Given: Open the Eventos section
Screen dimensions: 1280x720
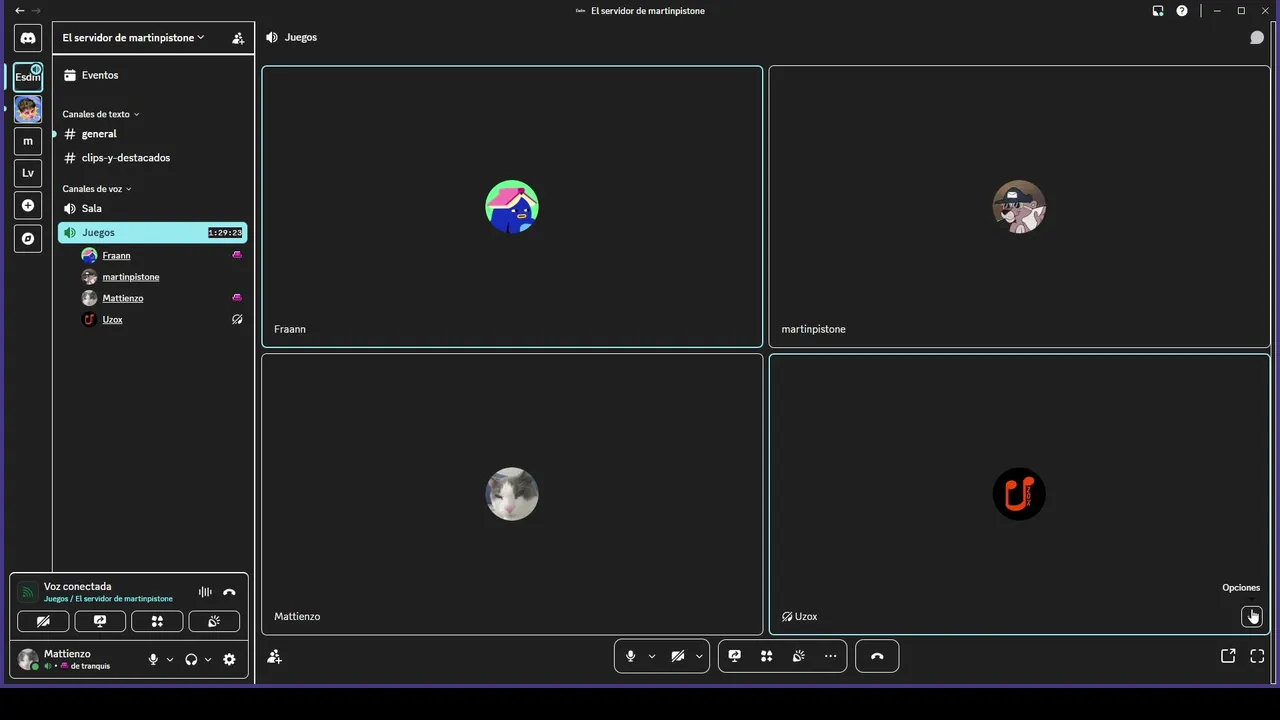Looking at the screenshot, I should click(x=152, y=75).
